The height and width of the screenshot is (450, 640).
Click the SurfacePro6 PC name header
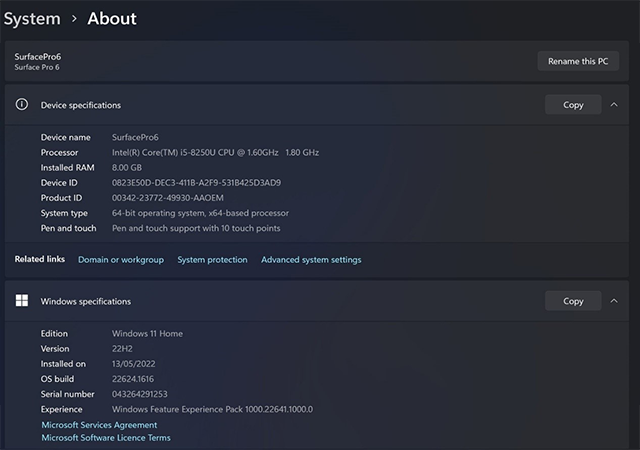coord(38,57)
